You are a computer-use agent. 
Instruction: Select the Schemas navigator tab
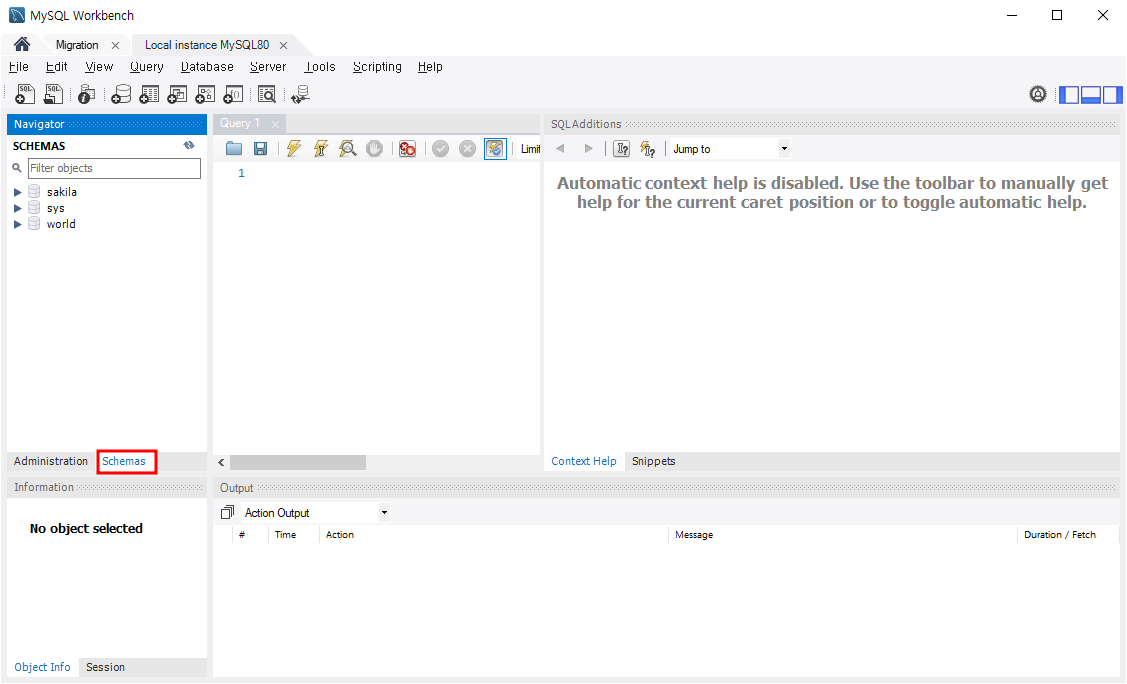pos(124,461)
